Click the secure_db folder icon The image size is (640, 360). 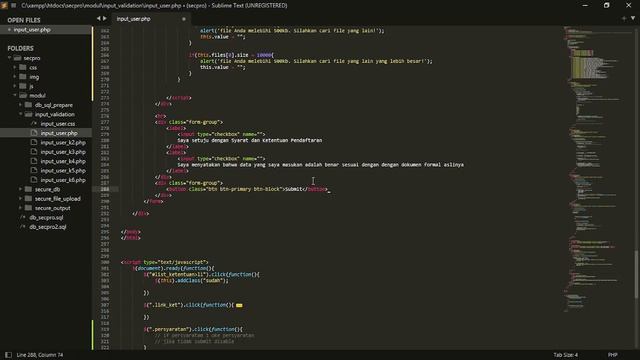point(29,189)
